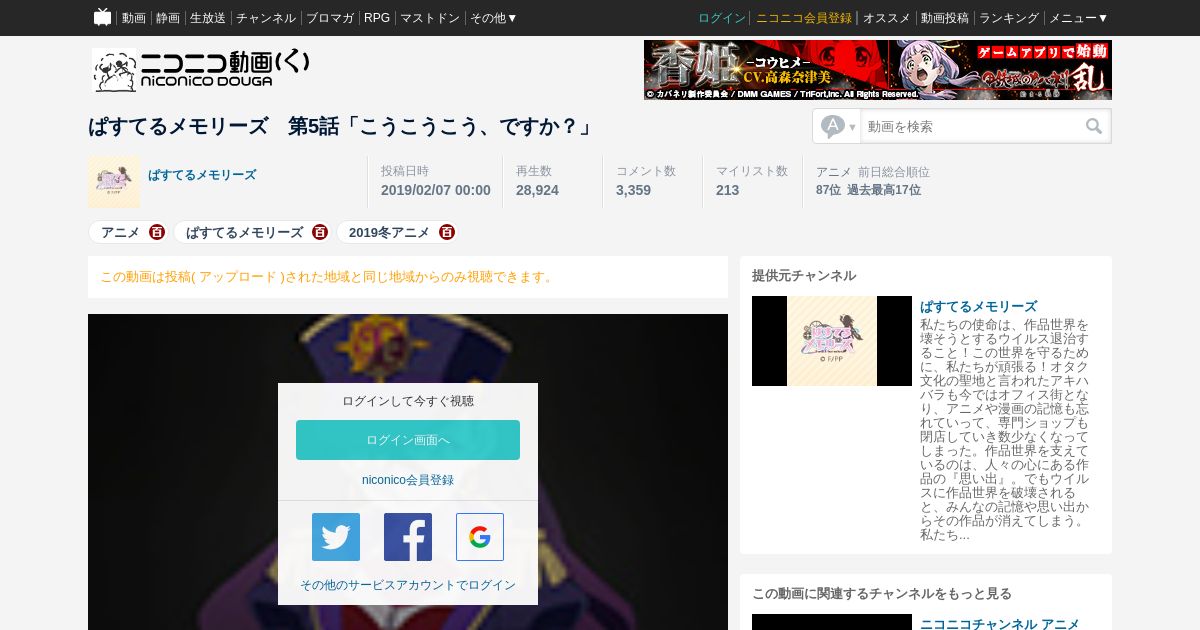Image resolution: width=1200 pixels, height=630 pixels.
Task: Click the Niconico TV icon in top bar
Action: (102, 17)
